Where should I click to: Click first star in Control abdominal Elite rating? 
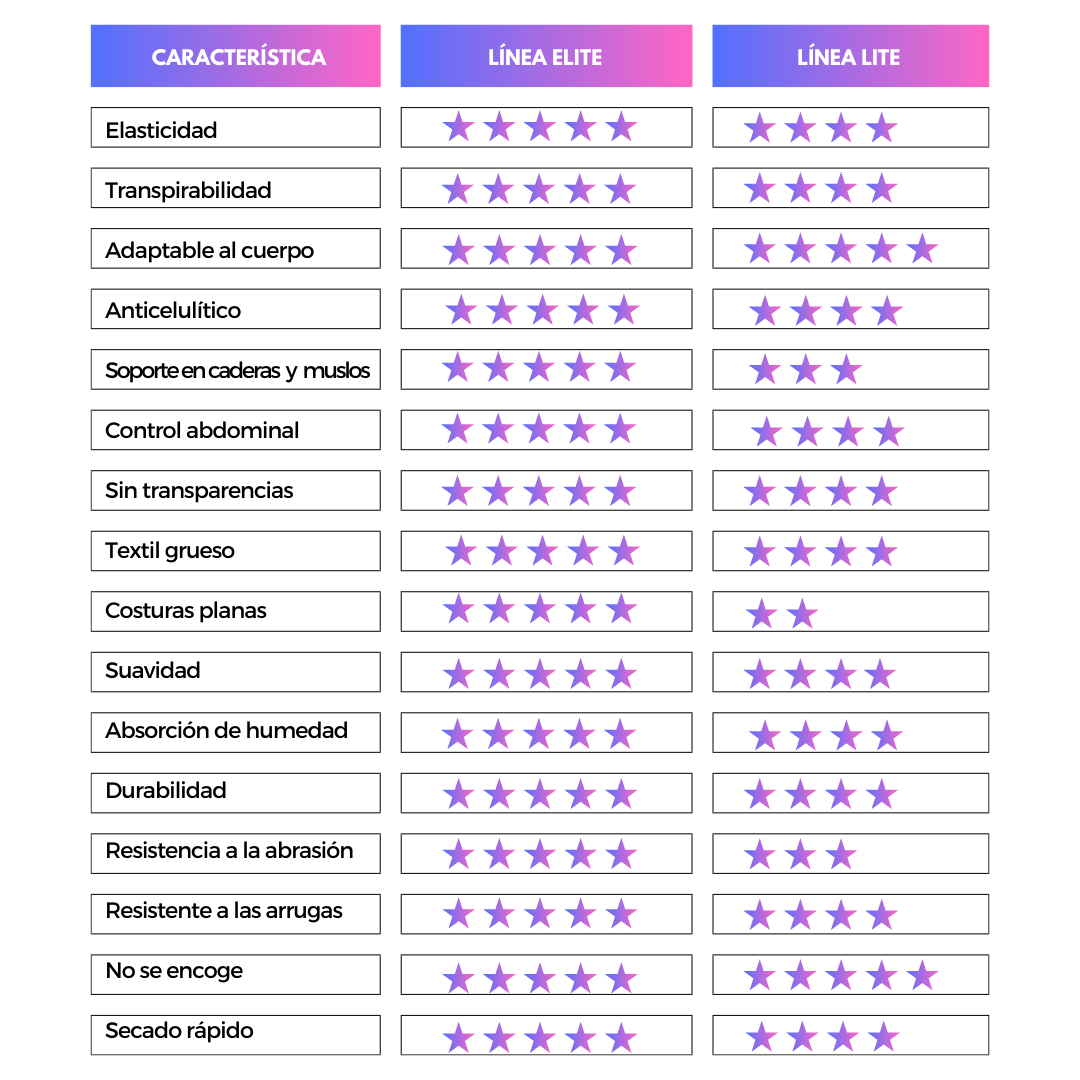coord(457,429)
